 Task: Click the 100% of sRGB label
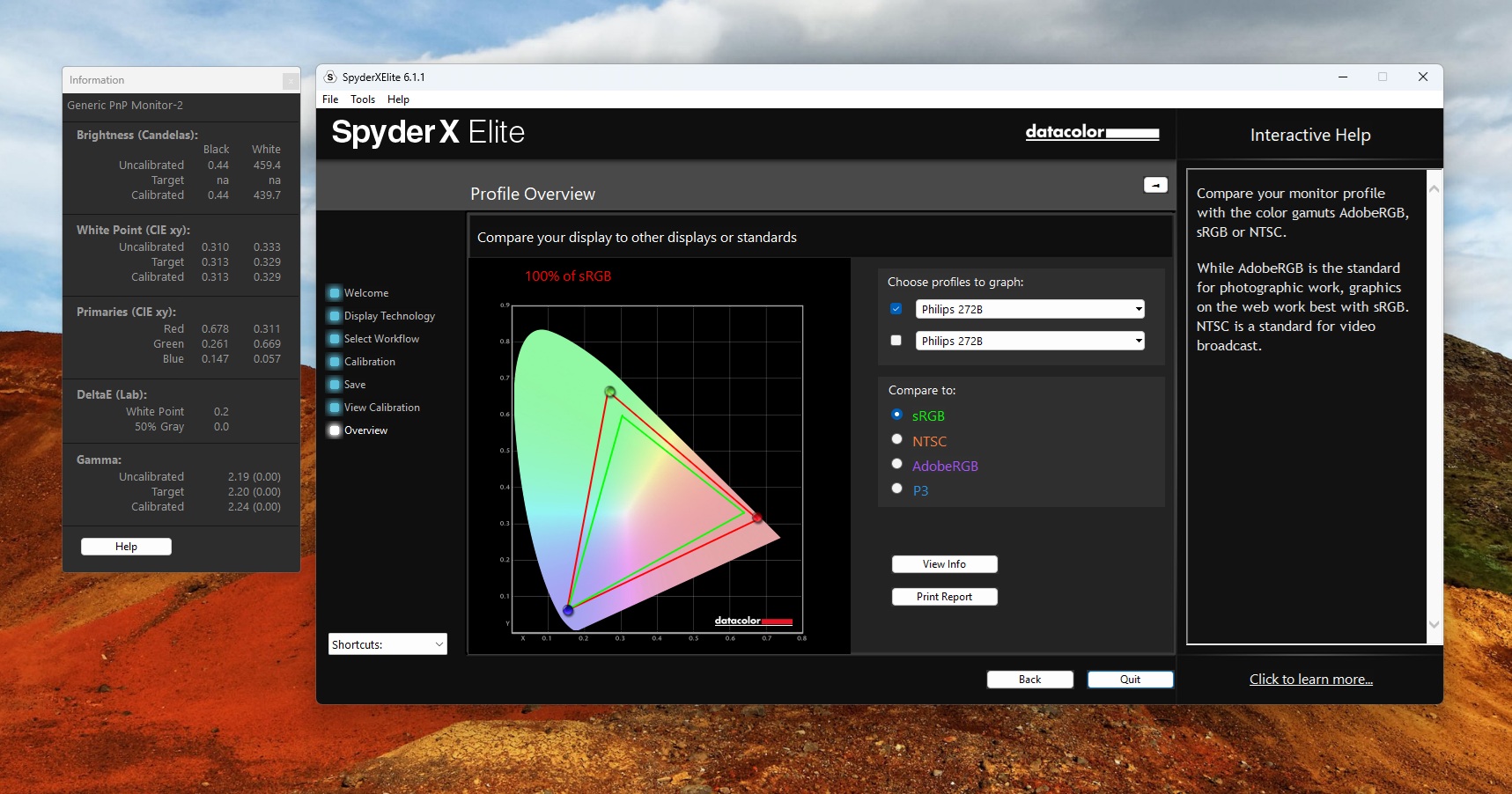point(568,276)
